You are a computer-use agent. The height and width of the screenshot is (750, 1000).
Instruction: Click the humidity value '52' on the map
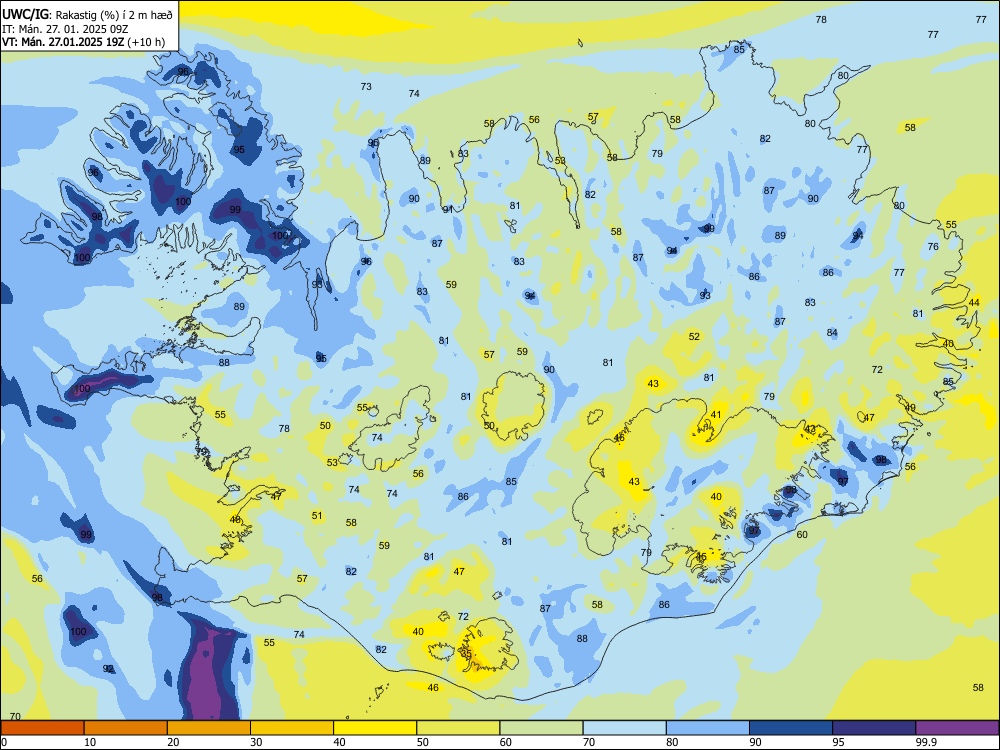(695, 337)
